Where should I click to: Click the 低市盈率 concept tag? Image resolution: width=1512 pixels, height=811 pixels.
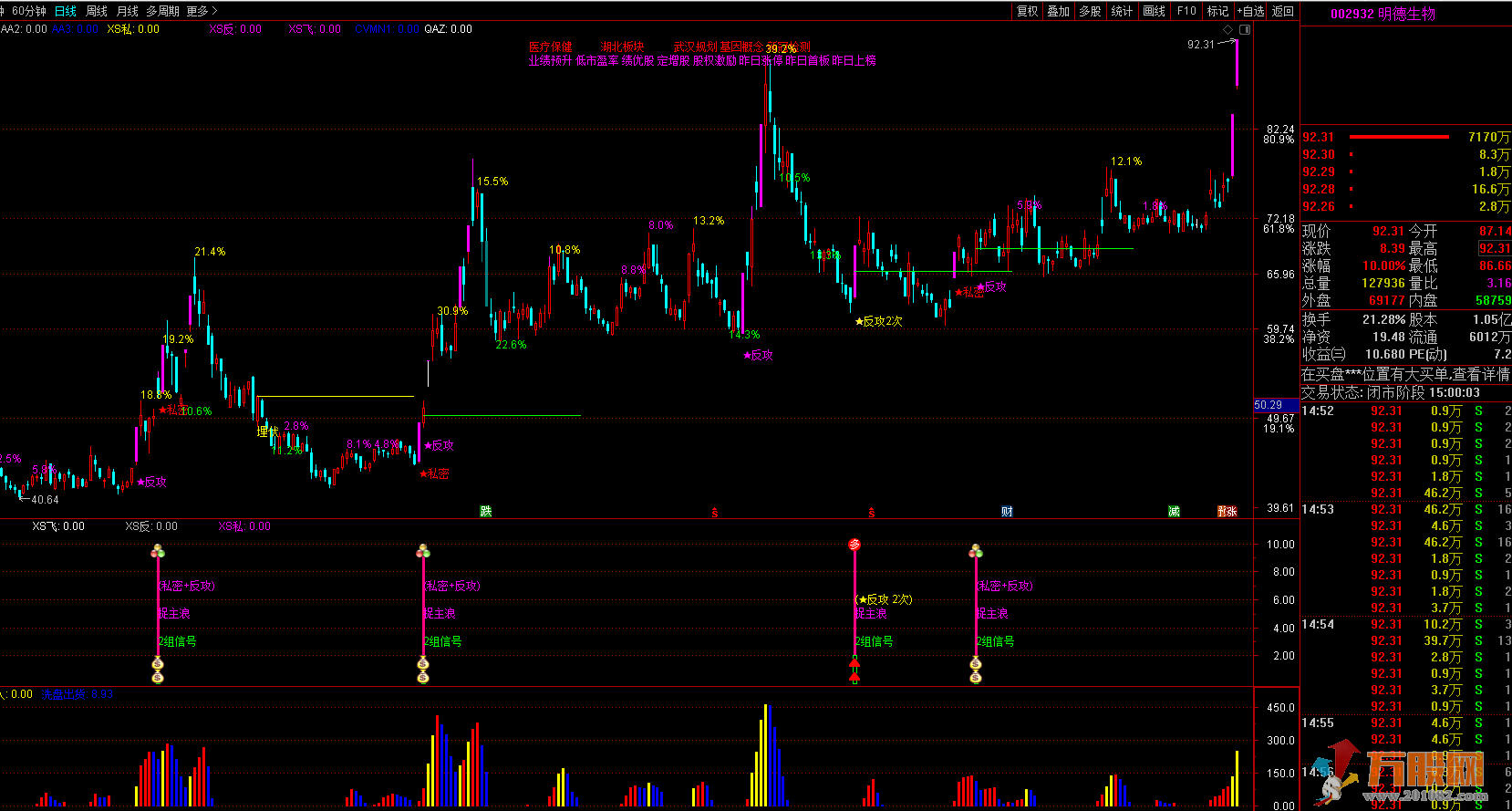[596, 61]
